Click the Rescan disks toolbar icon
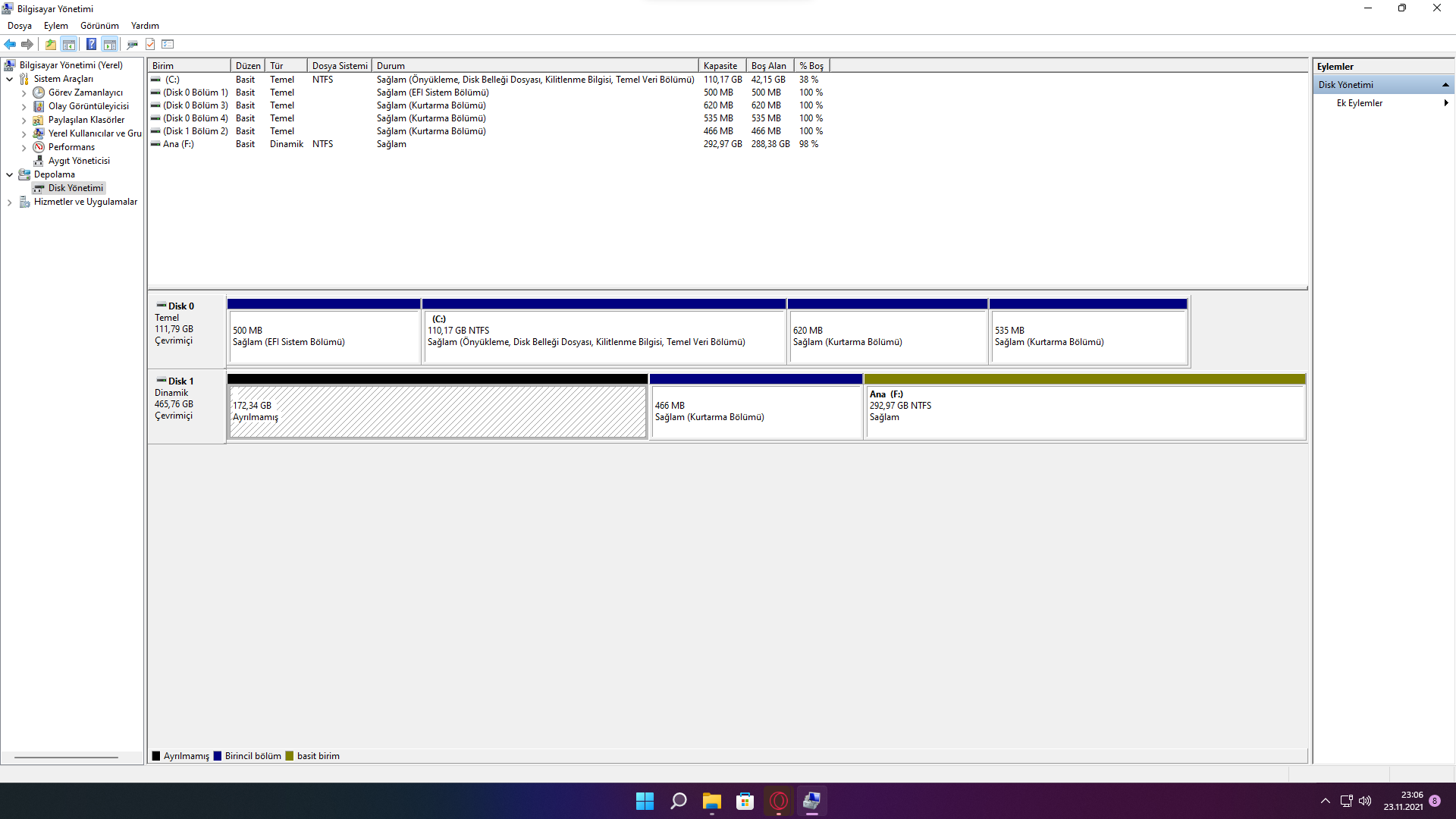The height and width of the screenshot is (819, 1456). [132, 44]
